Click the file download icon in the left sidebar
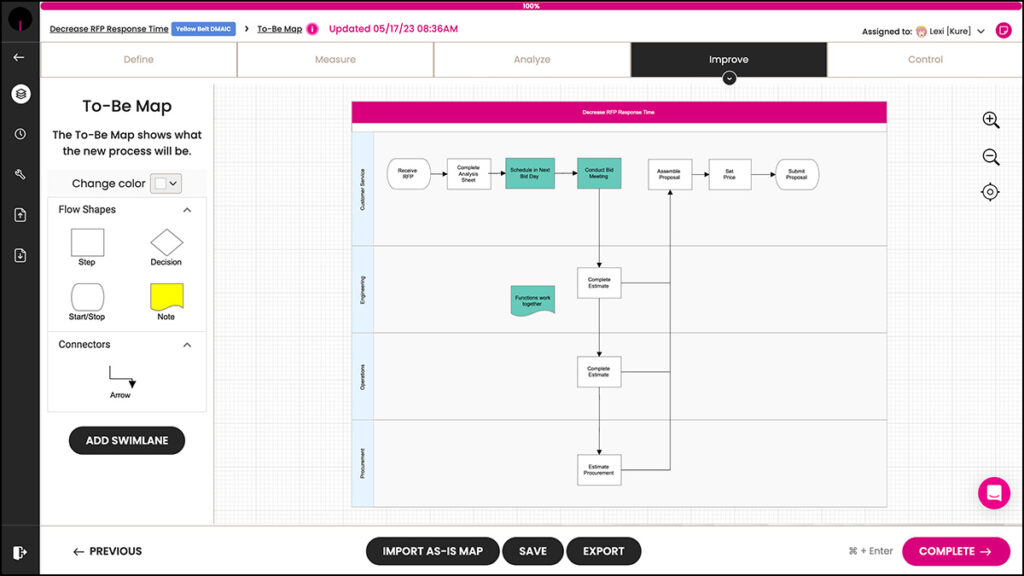The height and width of the screenshot is (576, 1024). pos(20,254)
